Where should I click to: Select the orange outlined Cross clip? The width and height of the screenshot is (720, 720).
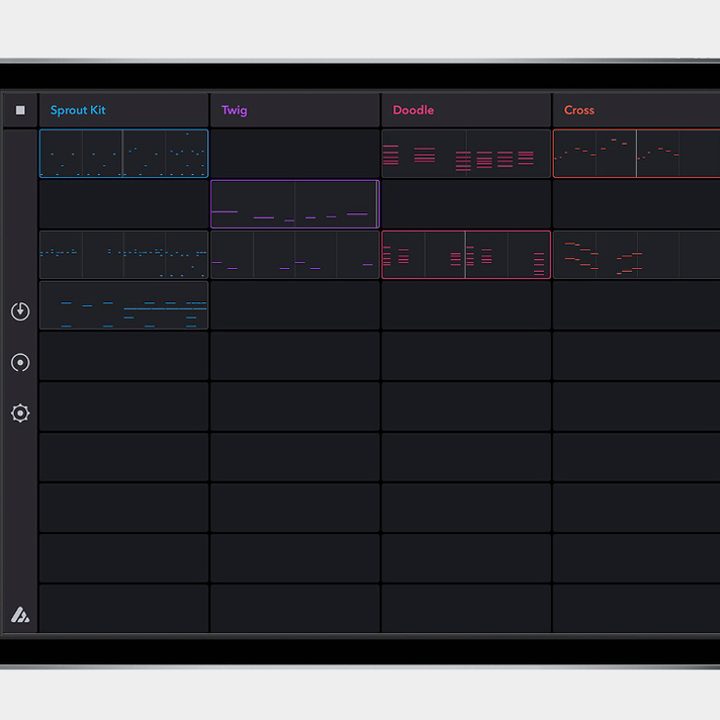tap(636, 153)
